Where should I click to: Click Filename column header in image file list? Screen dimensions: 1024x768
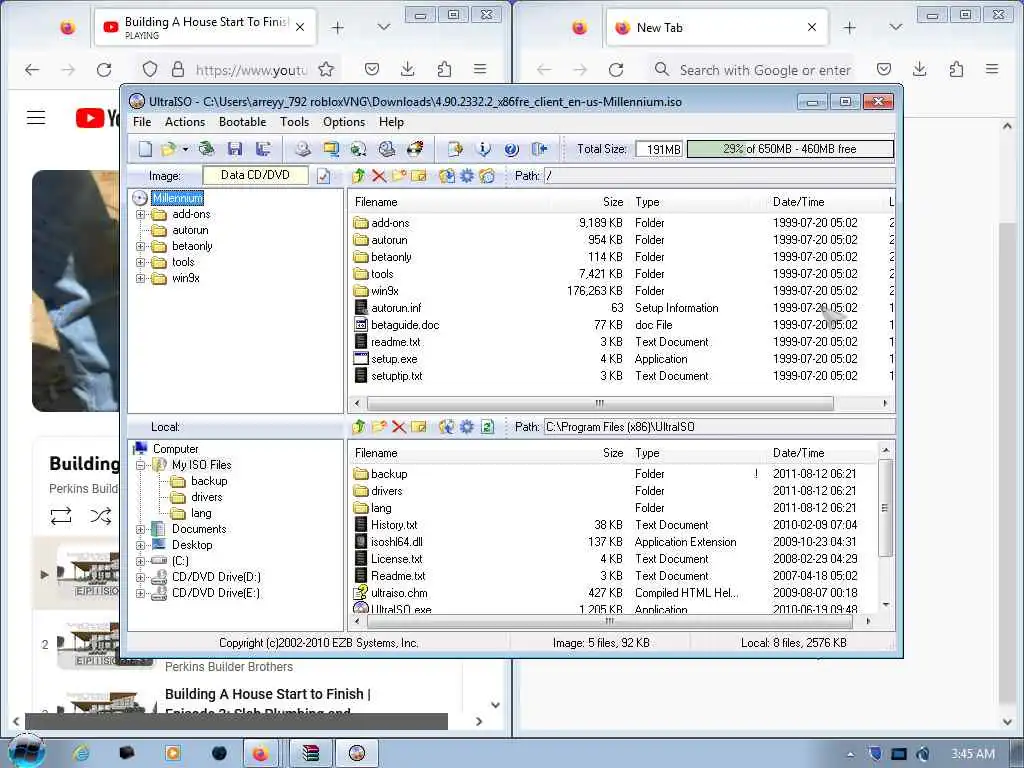(376, 202)
